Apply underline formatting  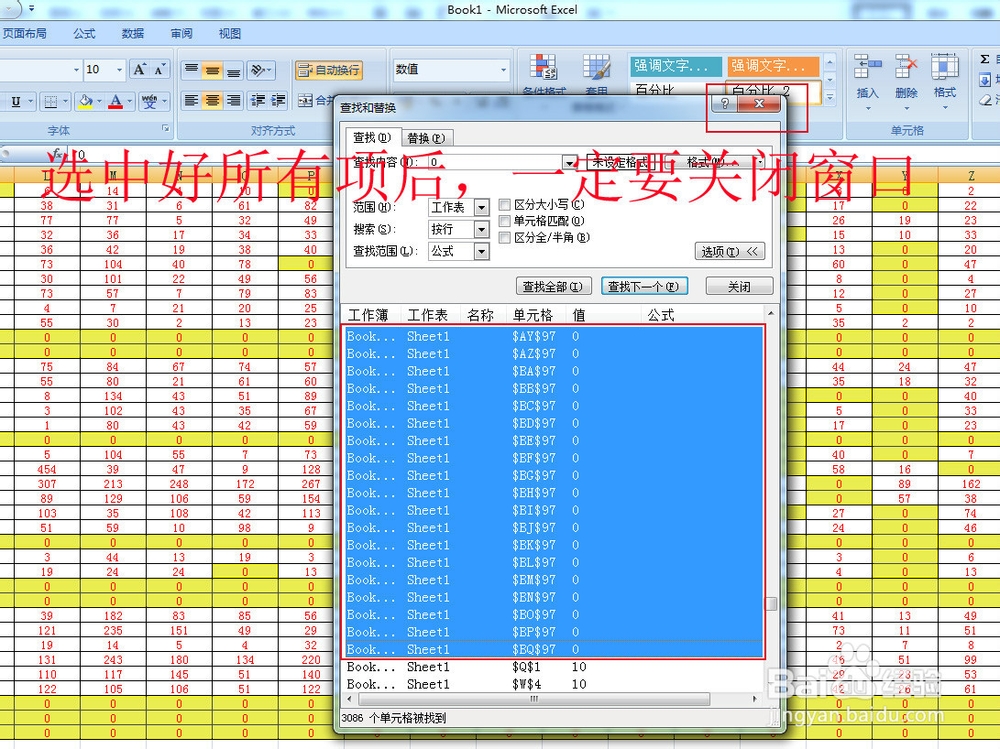tap(16, 101)
